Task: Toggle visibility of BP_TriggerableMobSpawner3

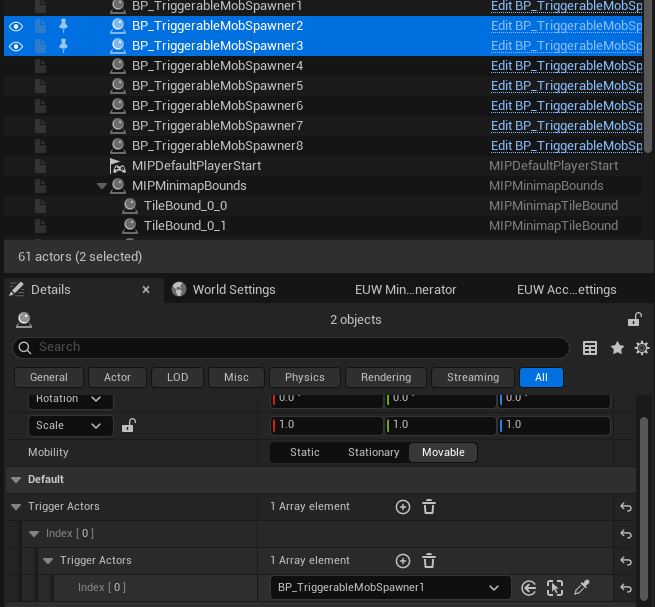Action: point(16,46)
